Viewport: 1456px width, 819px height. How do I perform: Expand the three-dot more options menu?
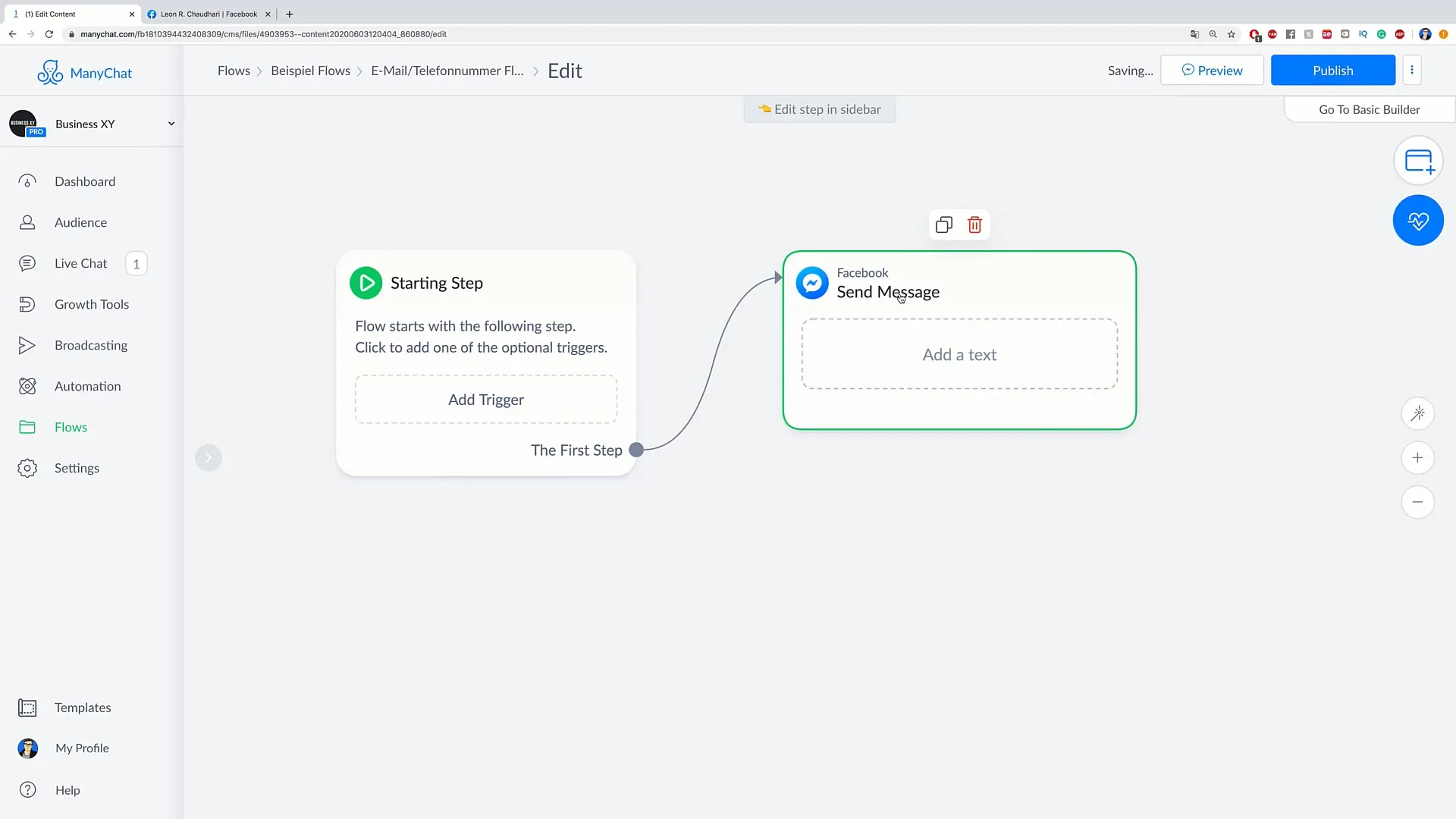[x=1412, y=70]
